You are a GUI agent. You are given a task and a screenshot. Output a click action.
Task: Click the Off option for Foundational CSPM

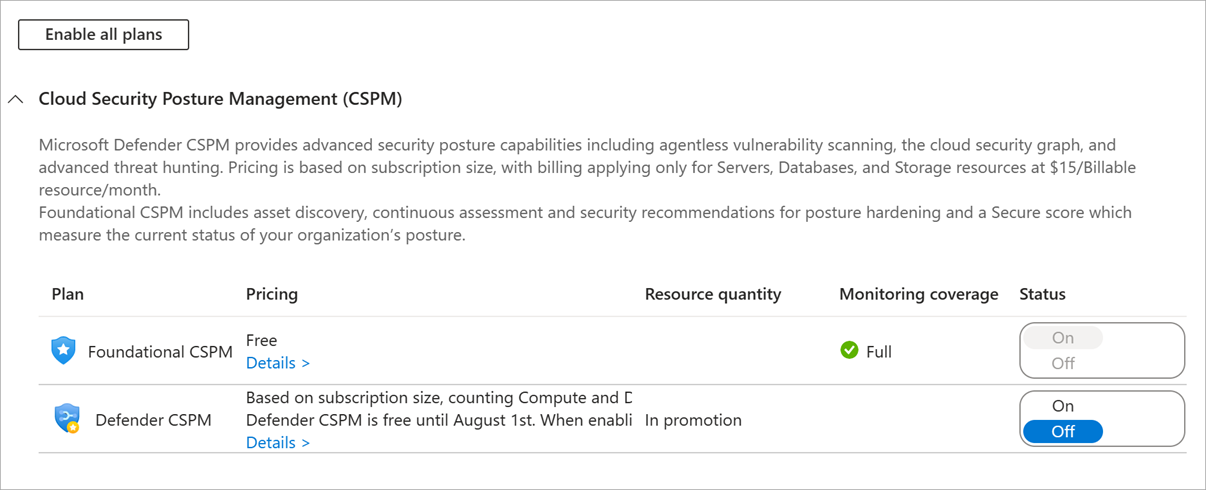pos(1063,364)
